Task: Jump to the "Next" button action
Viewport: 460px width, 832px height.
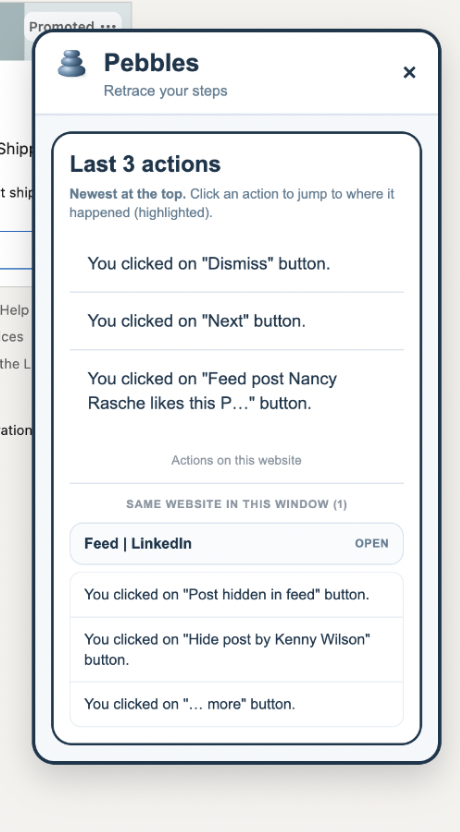Action: (237, 321)
